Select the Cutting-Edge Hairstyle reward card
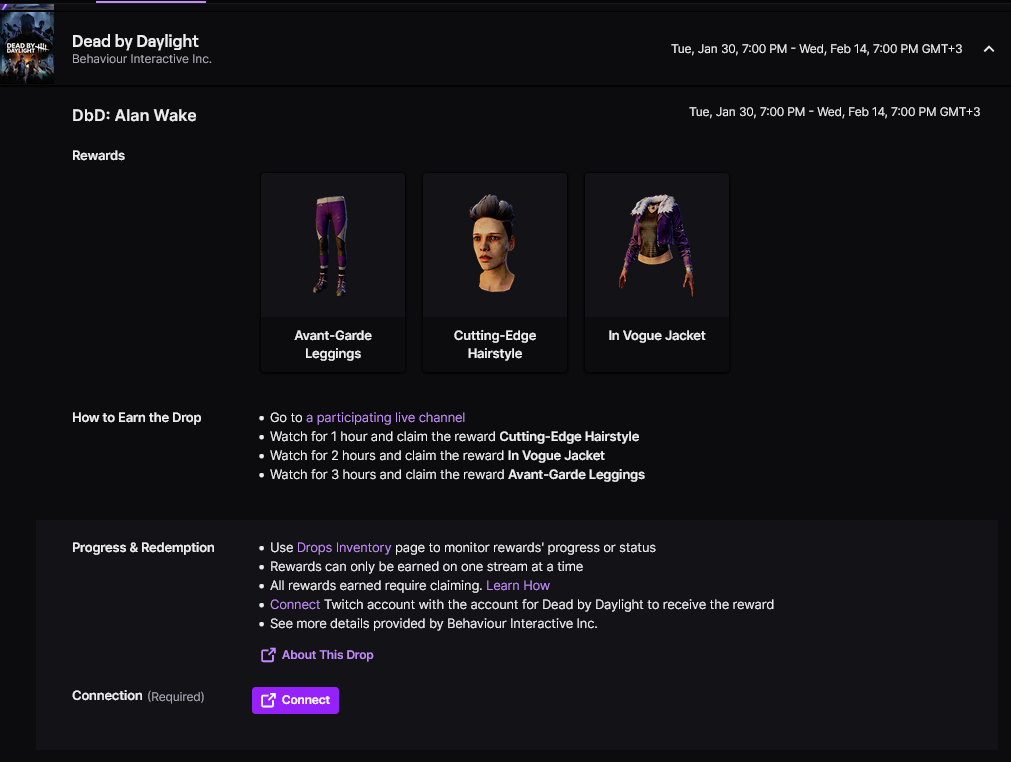Image resolution: width=1011 pixels, height=762 pixels. tap(495, 273)
